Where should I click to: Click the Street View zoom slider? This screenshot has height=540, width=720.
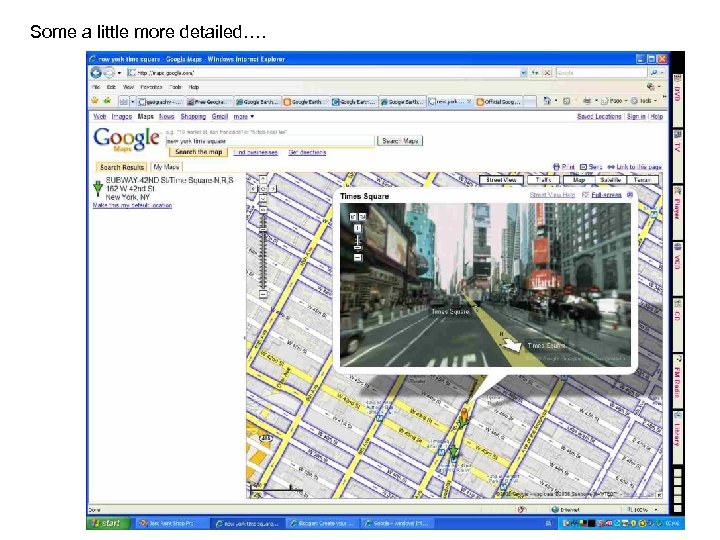point(358,242)
